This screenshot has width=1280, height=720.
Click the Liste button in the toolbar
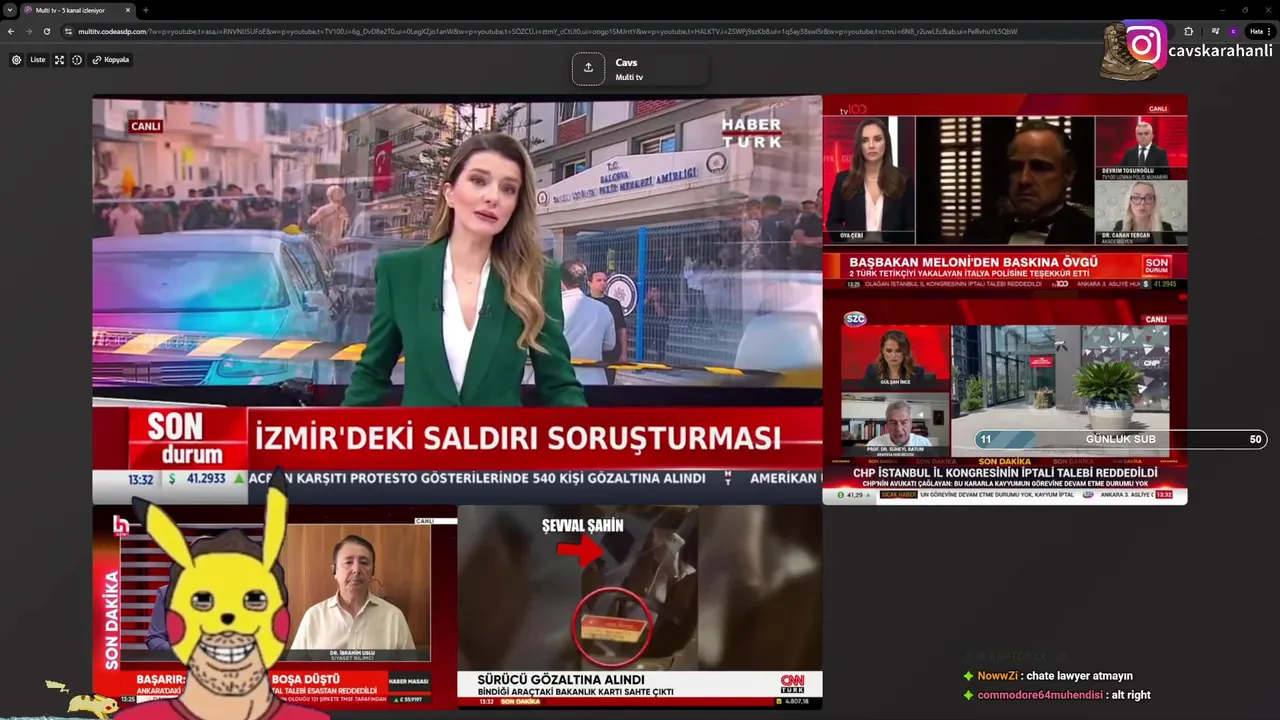pyautogui.click(x=37, y=60)
